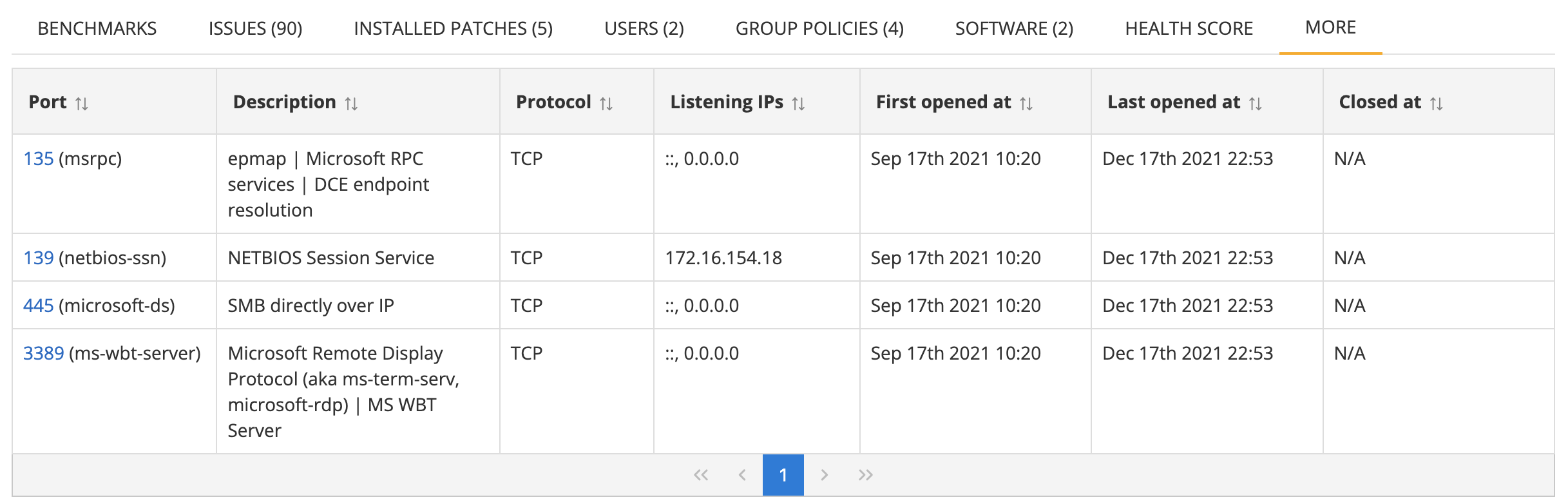The height and width of the screenshot is (504, 1568).
Task: Go to first page double-chevron
Action: tap(701, 475)
